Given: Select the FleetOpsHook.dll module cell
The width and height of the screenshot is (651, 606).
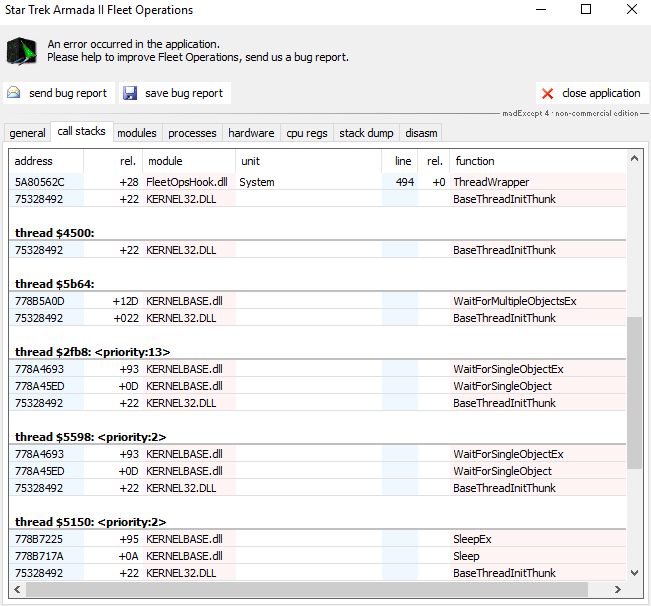Looking at the screenshot, I should click(189, 182).
